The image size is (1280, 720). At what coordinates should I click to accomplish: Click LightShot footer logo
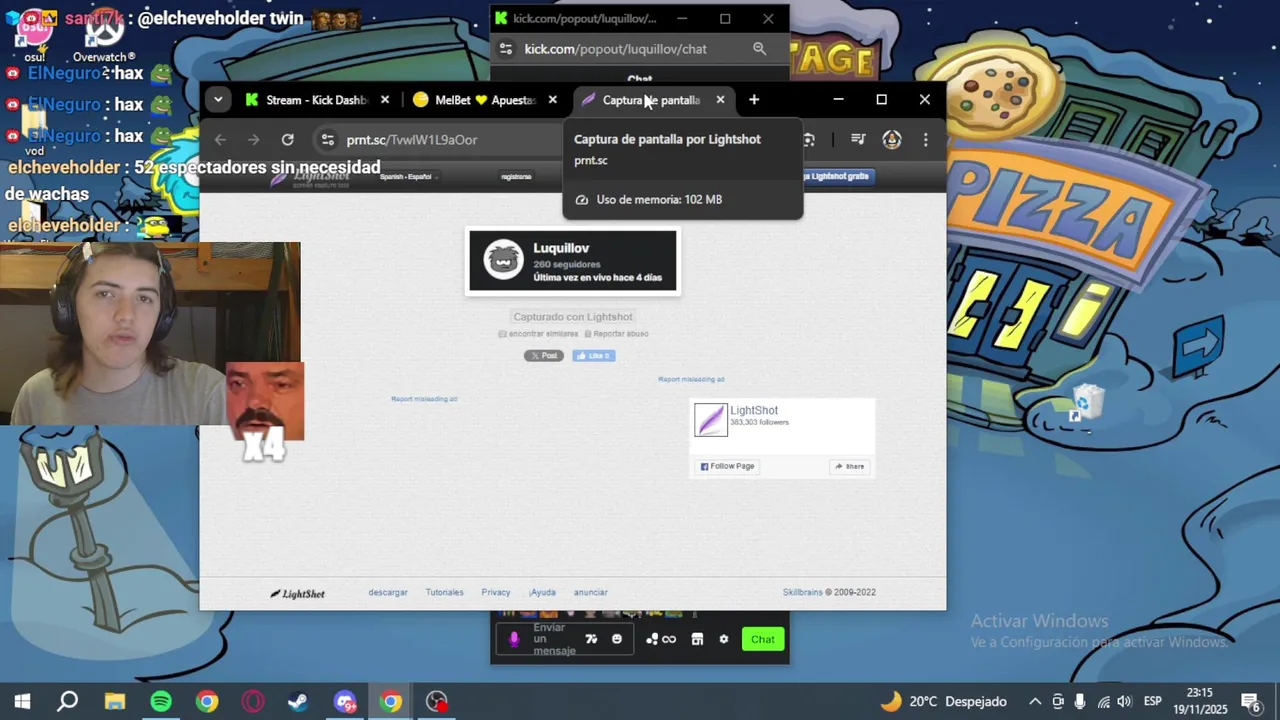coord(297,594)
